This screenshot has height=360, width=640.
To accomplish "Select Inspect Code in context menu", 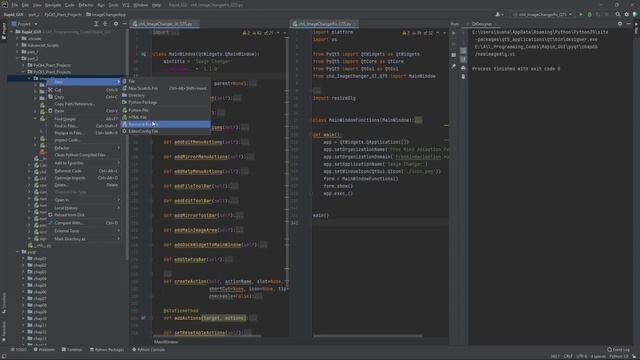I will tap(83, 140).
